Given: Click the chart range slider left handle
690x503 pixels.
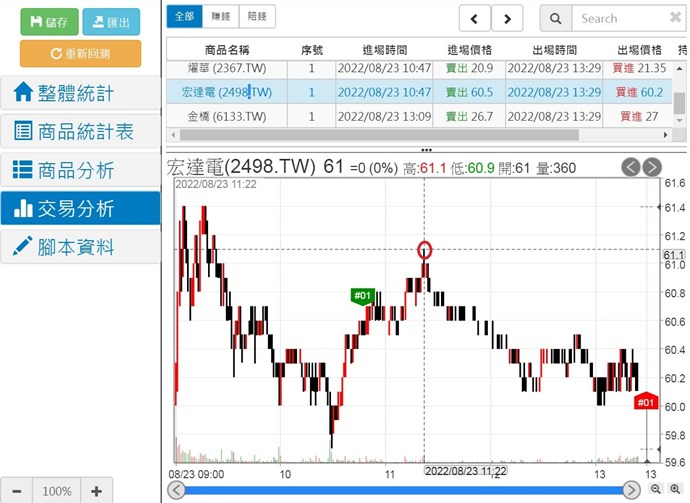Looking at the screenshot, I should pos(176,490).
